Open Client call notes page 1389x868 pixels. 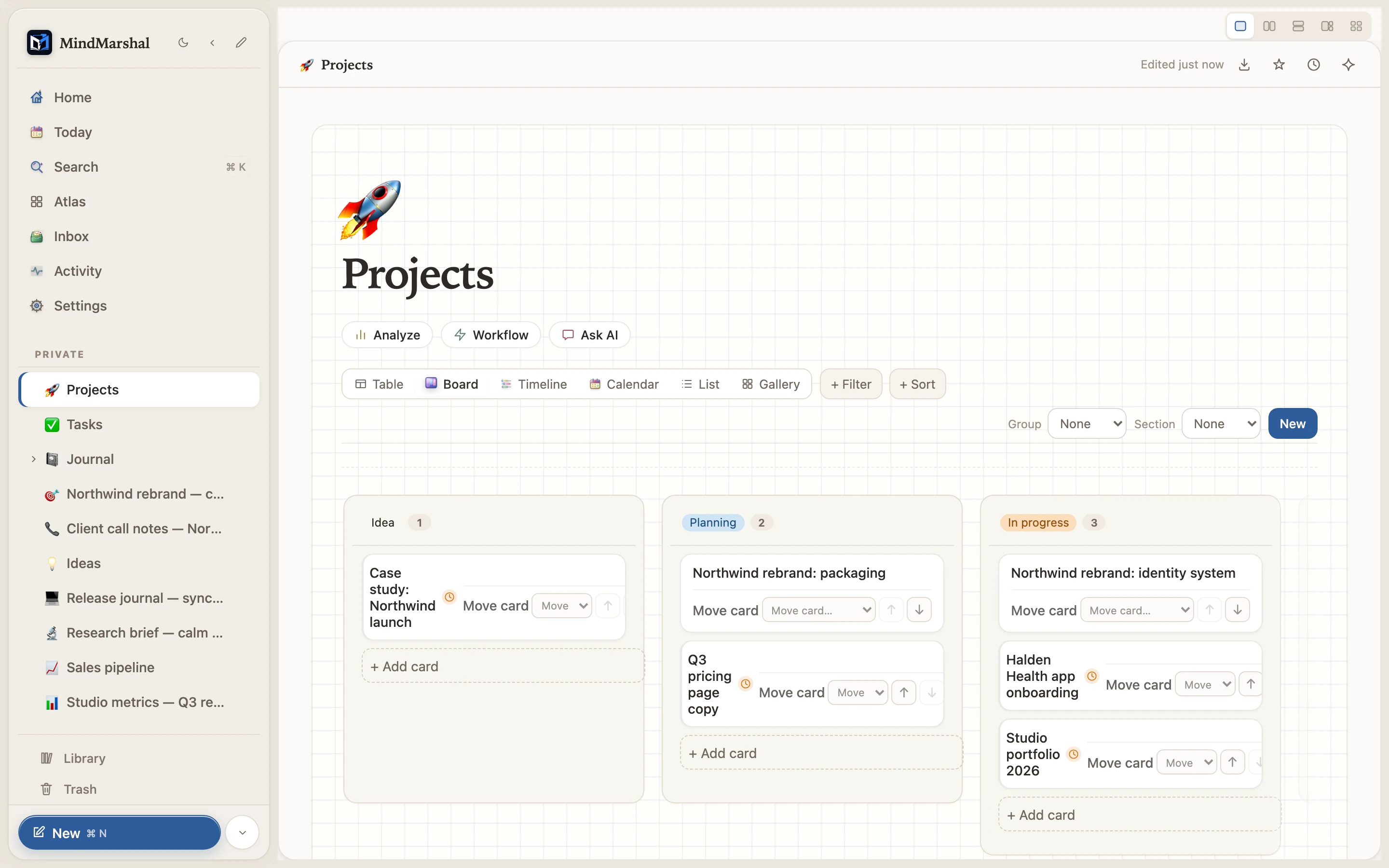pyautogui.click(x=139, y=529)
